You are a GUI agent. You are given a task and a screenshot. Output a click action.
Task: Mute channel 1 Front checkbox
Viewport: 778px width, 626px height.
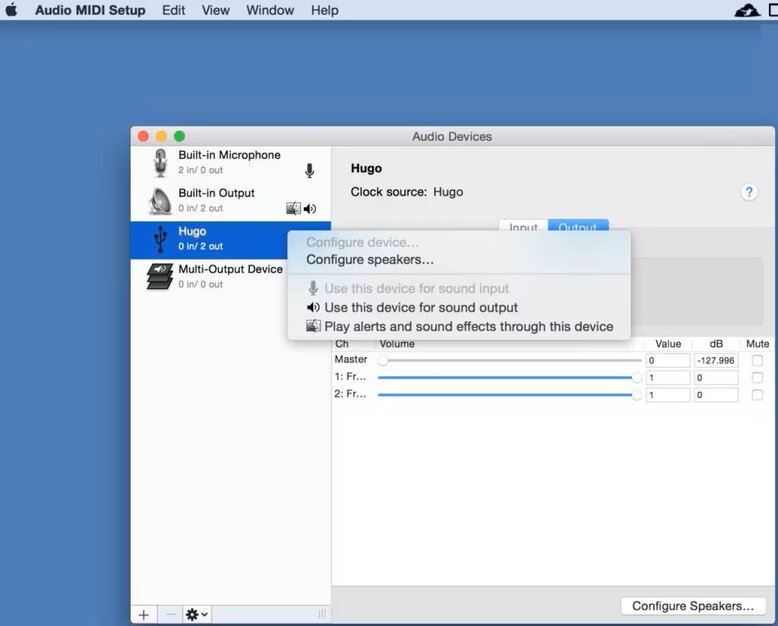[757, 378]
